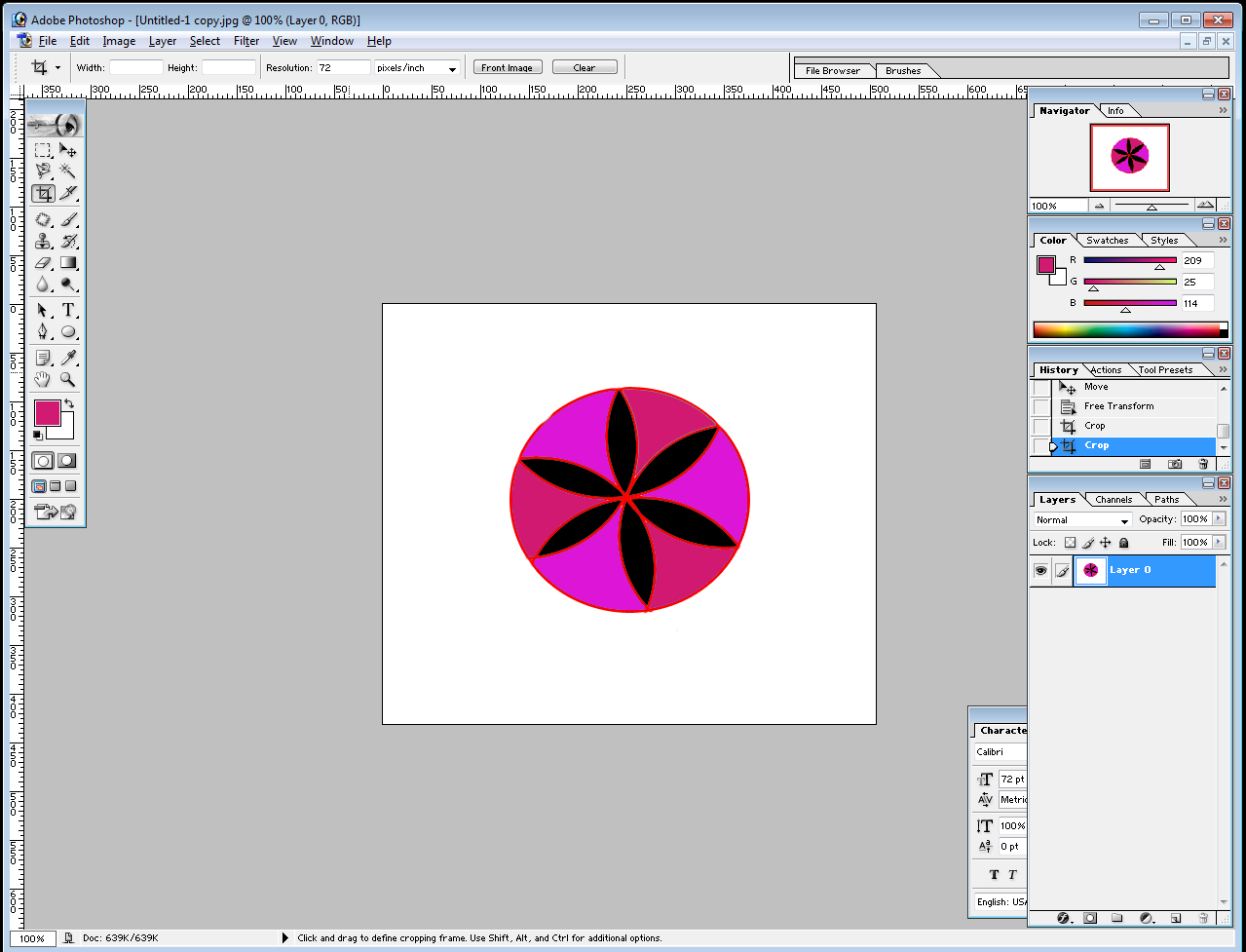Image resolution: width=1246 pixels, height=952 pixels.
Task: Open History panel flyout menu
Action: (1223, 370)
